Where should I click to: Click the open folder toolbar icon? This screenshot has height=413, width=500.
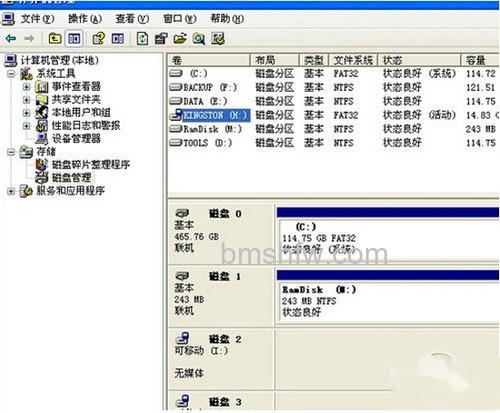(180, 38)
